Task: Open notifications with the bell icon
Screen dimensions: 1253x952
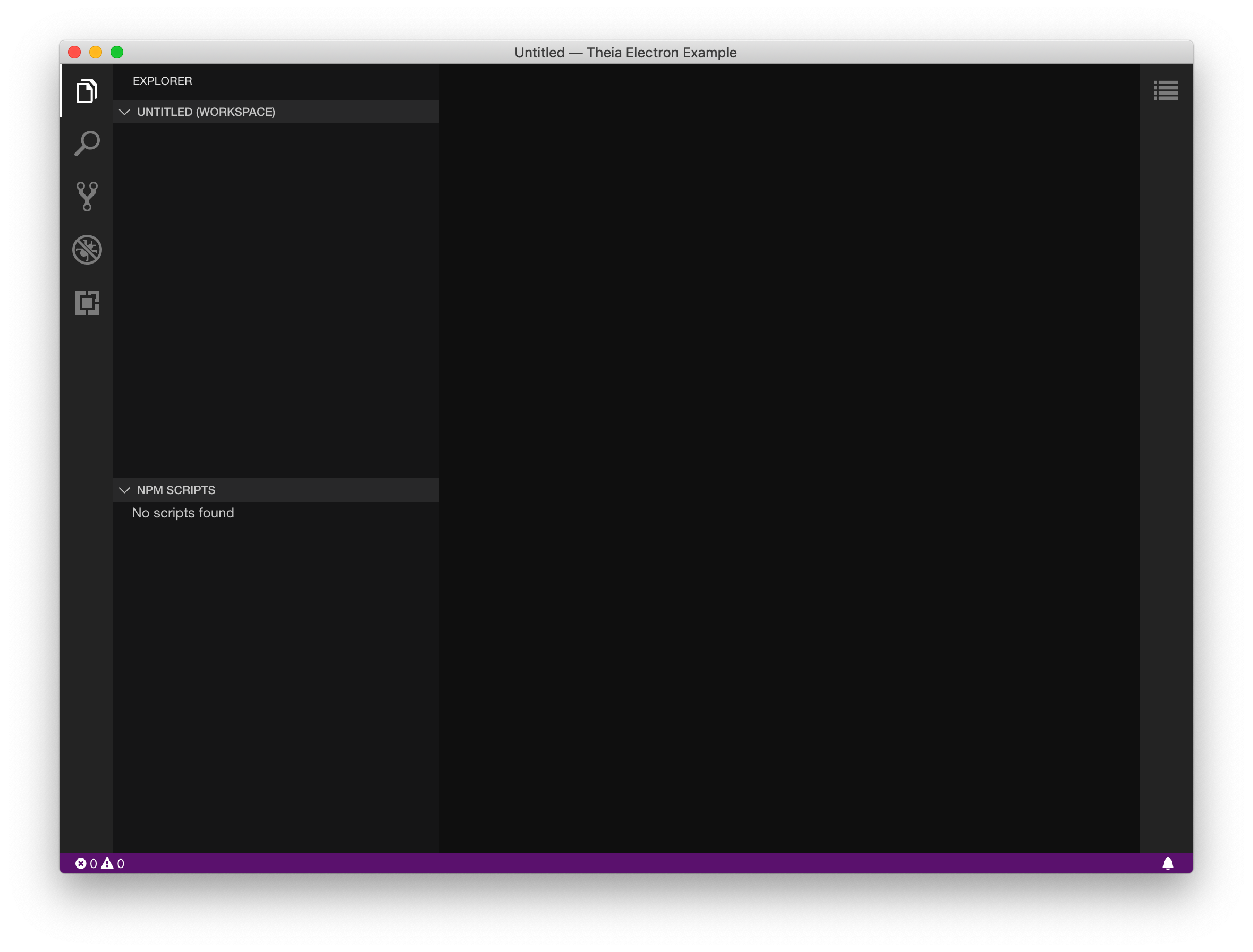Action: coord(1168,863)
